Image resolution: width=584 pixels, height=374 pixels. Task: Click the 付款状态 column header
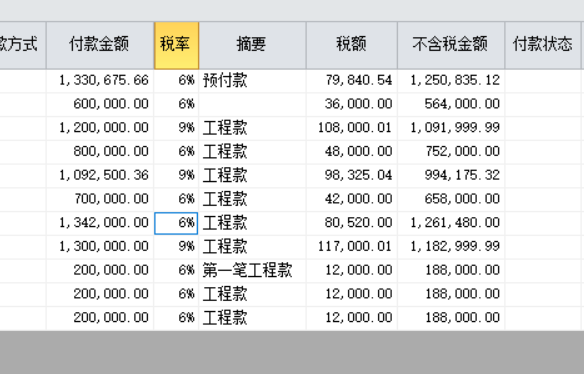click(x=543, y=45)
